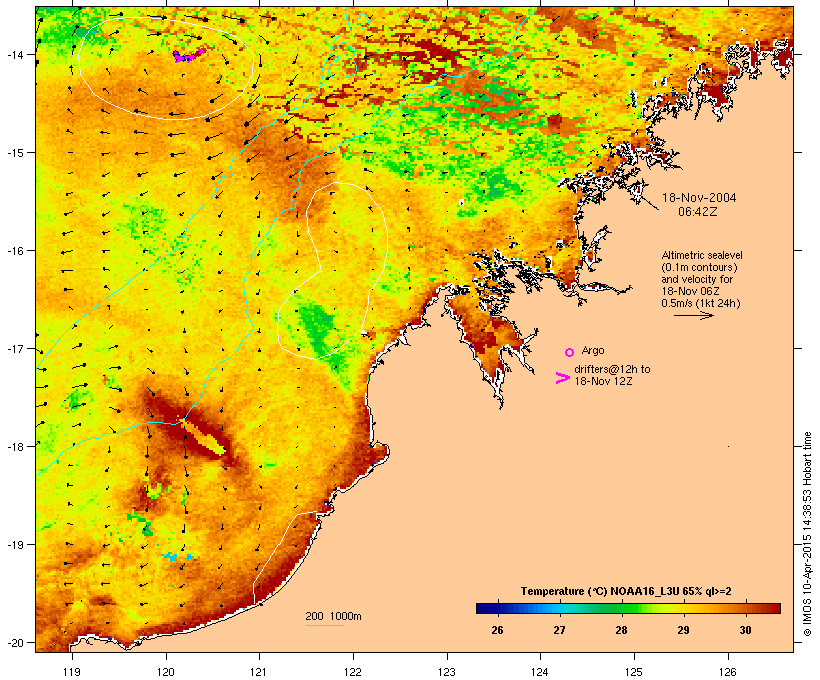Click the Argo magenta circle marker
Viewport: 820px width, 680px height.
[570, 352]
